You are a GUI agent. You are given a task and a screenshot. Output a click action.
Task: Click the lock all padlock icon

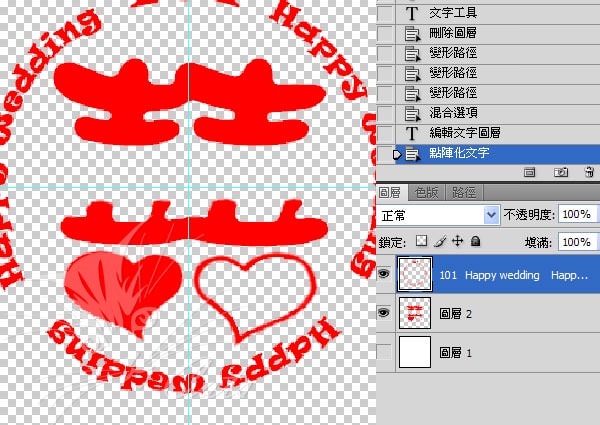(x=475, y=241)
